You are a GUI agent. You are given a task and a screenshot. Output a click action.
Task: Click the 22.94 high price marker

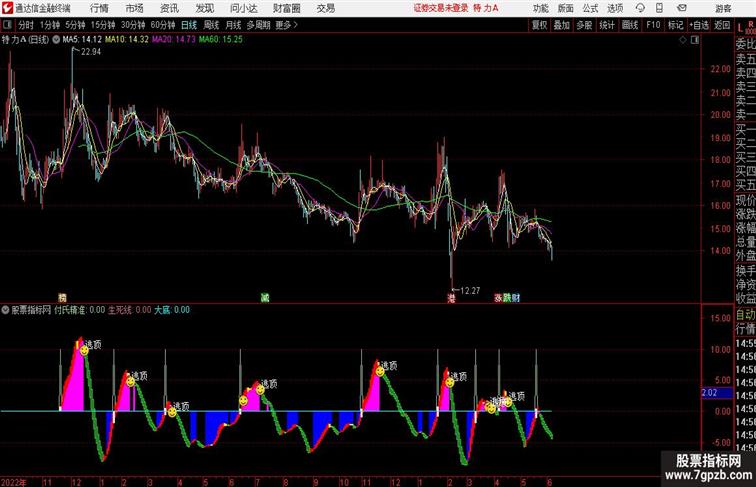(91, 52)
